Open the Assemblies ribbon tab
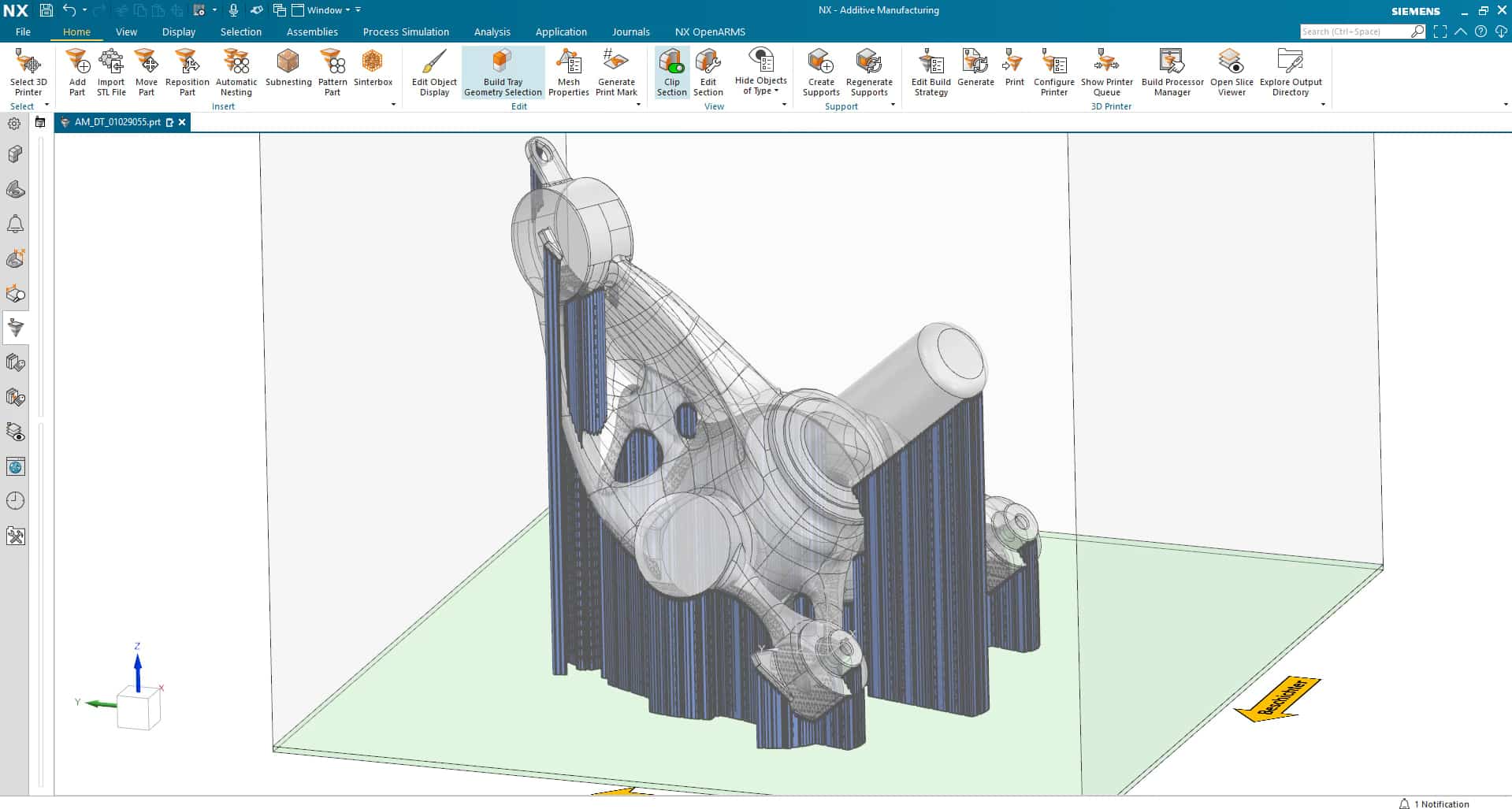 click(312, 32)
